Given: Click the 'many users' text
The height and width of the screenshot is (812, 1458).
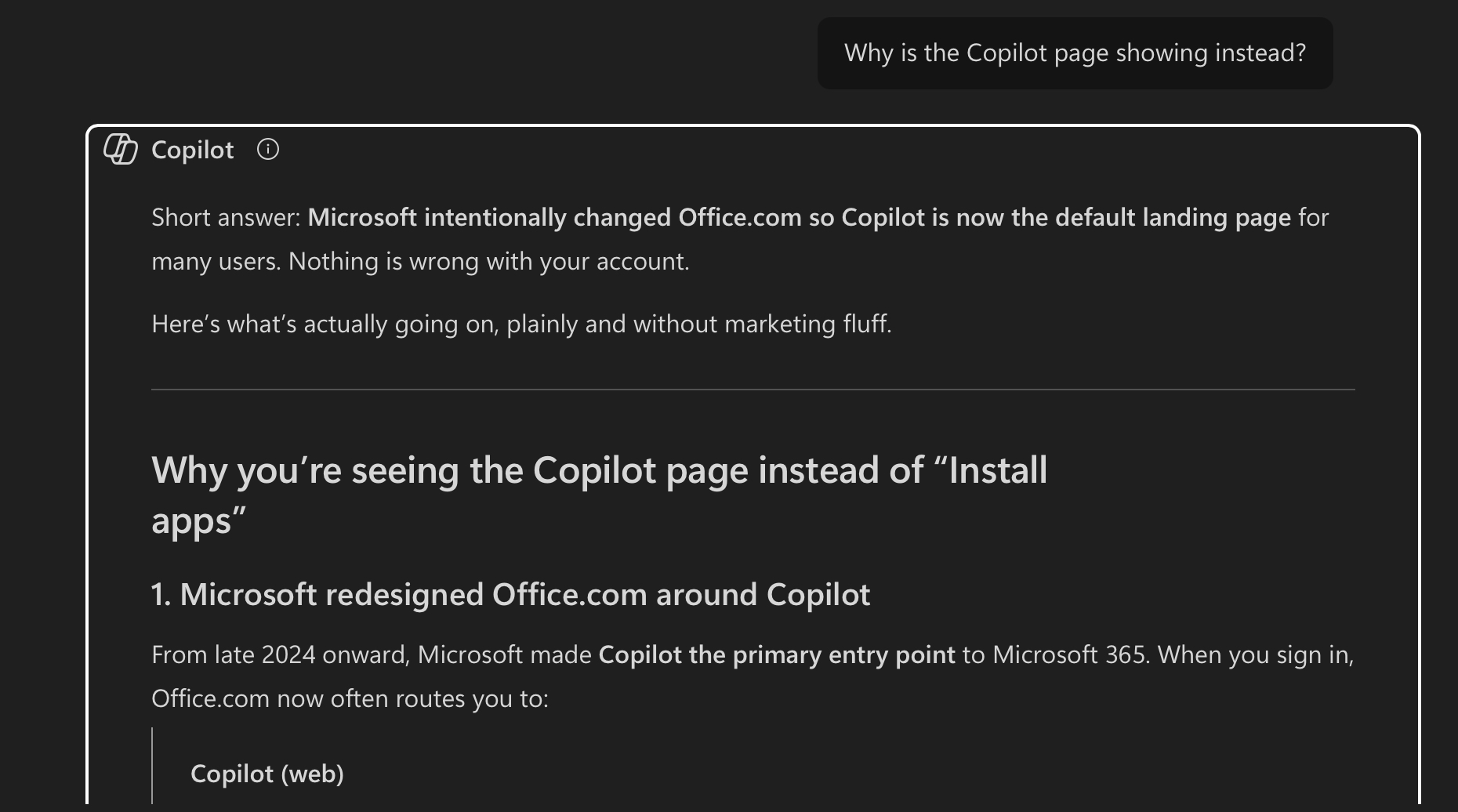Looking at the screenshot, I should [216, 261].
